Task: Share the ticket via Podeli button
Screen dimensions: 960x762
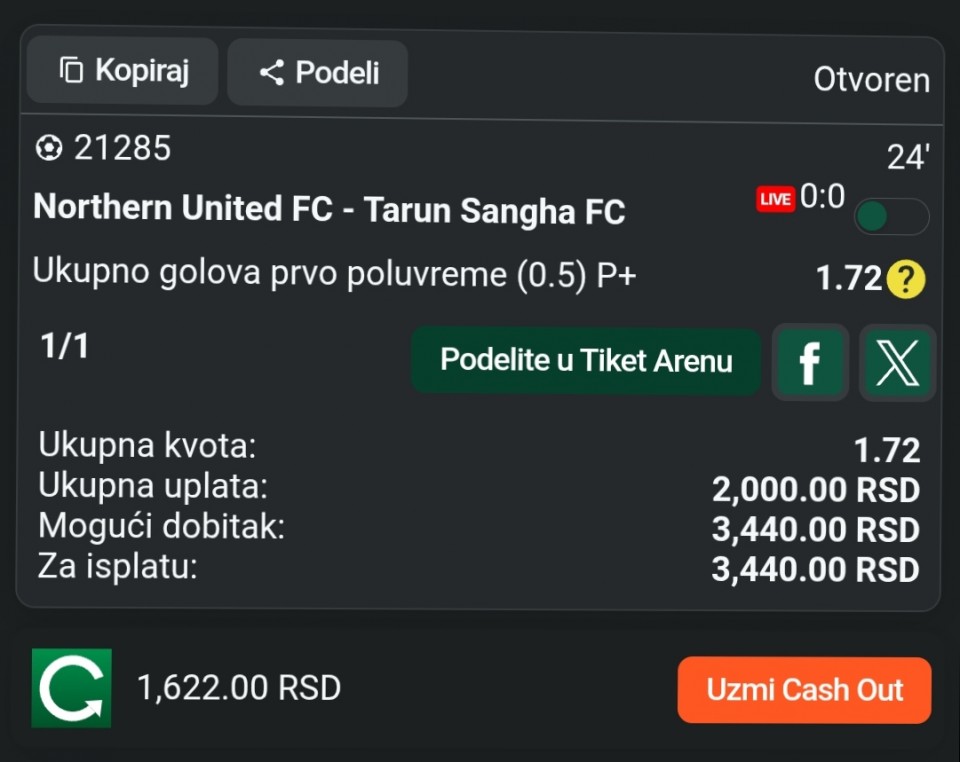Action: pyautogui.click(x=317, y=73)
